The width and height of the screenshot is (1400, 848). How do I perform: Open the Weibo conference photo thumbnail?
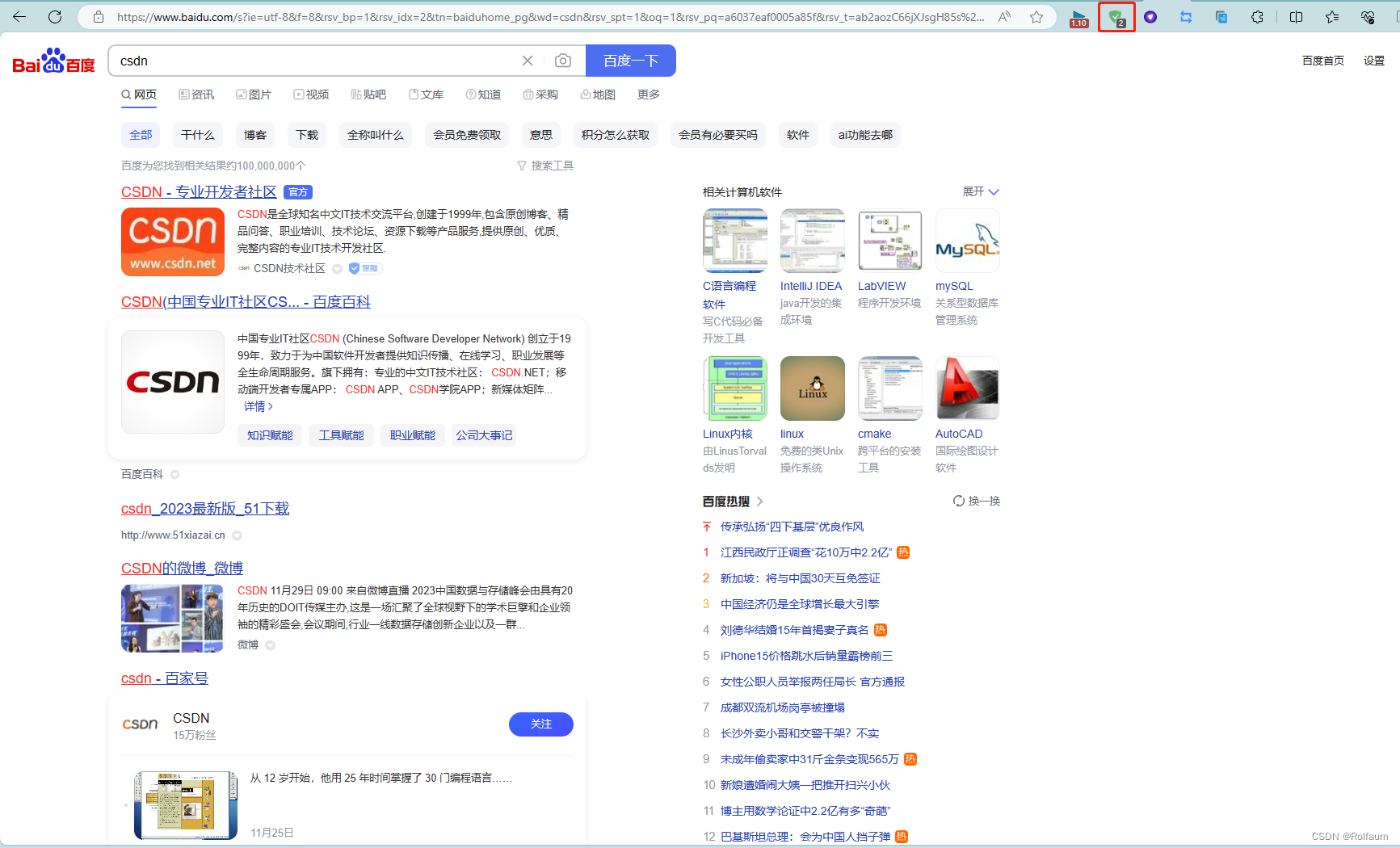click(172, 618)
